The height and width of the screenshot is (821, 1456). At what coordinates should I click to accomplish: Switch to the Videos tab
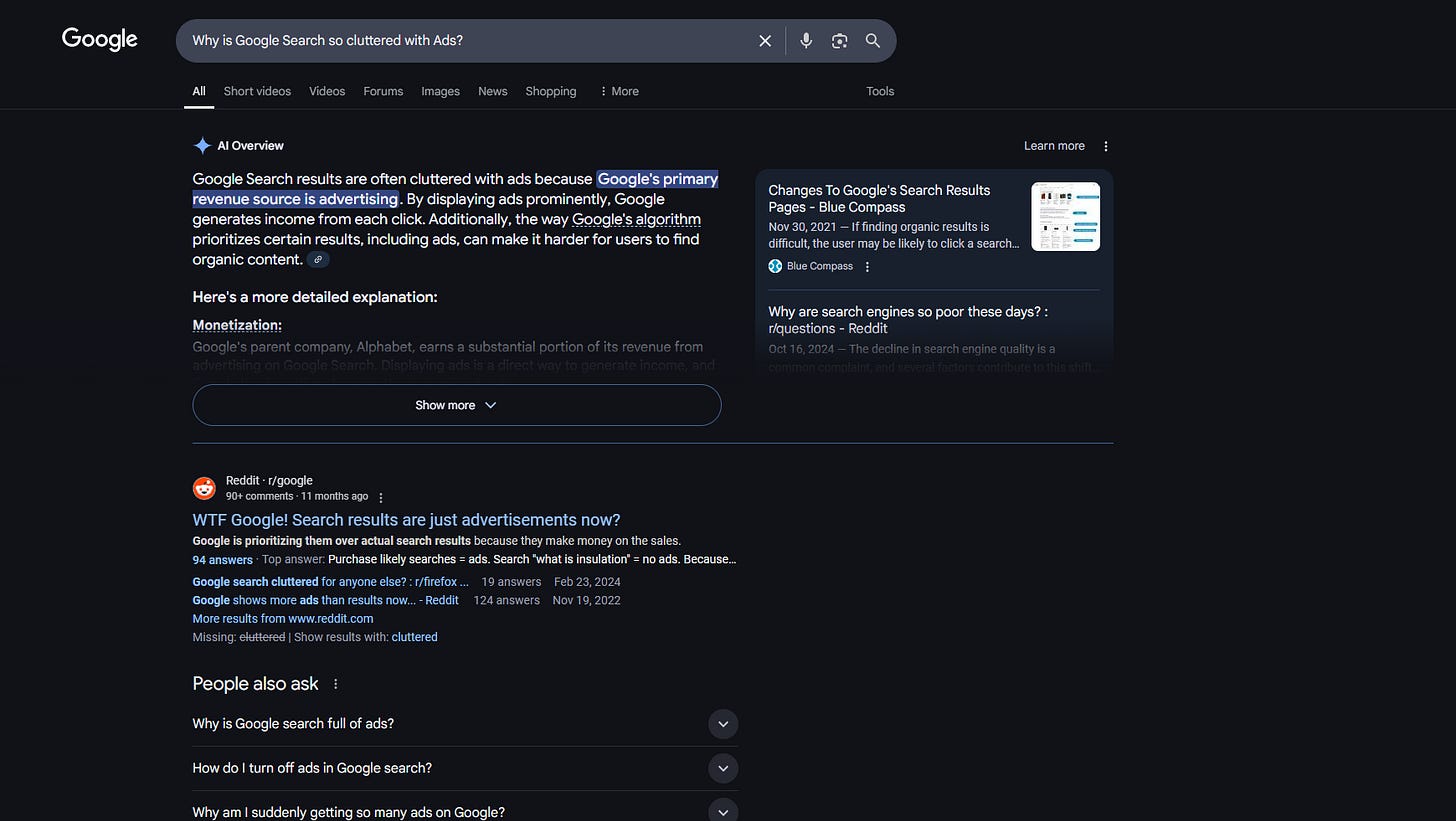[327, 91]
